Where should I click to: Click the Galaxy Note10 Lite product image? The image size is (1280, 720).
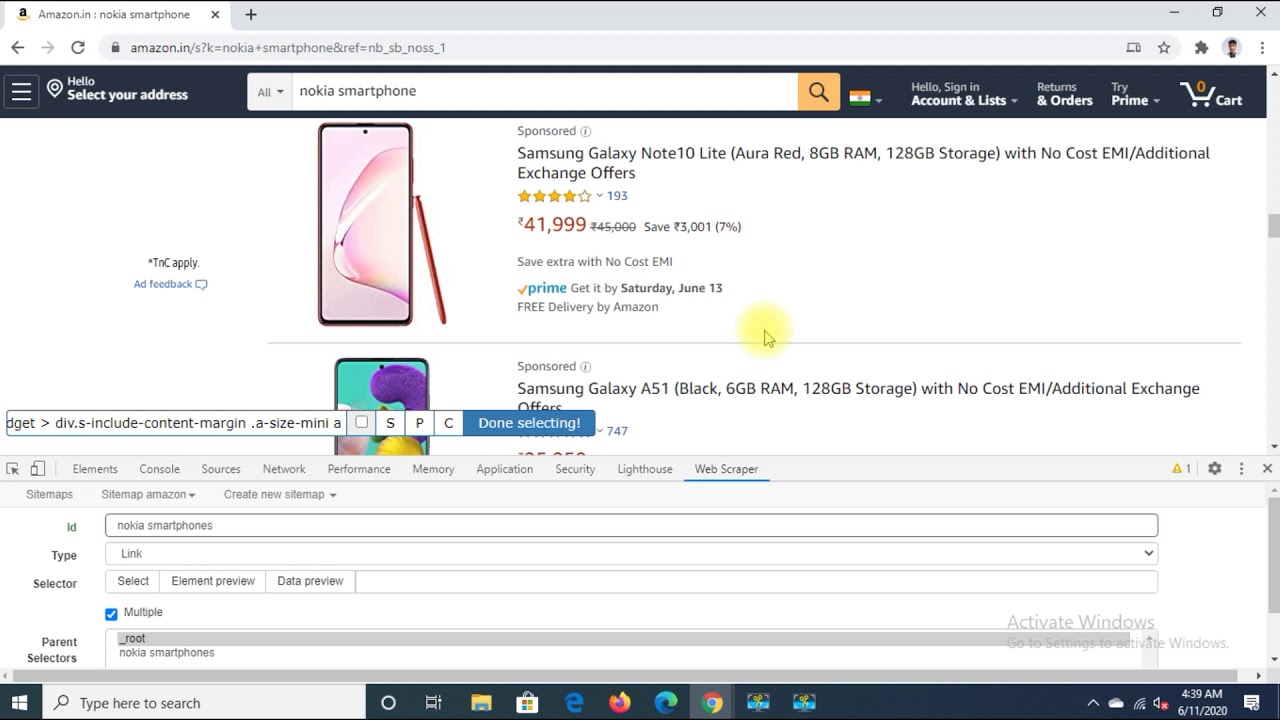tap(382, 224)
